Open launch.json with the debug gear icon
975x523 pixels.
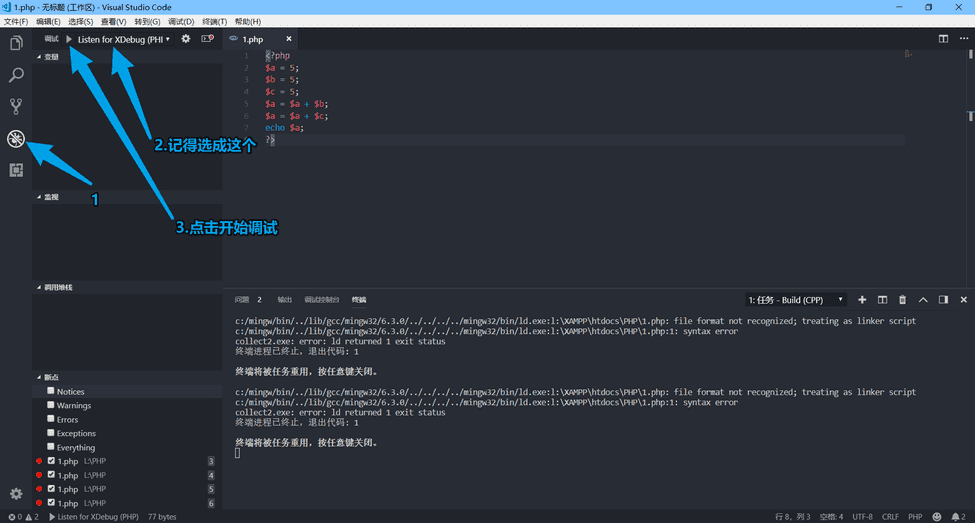click(x=185, y=39)
